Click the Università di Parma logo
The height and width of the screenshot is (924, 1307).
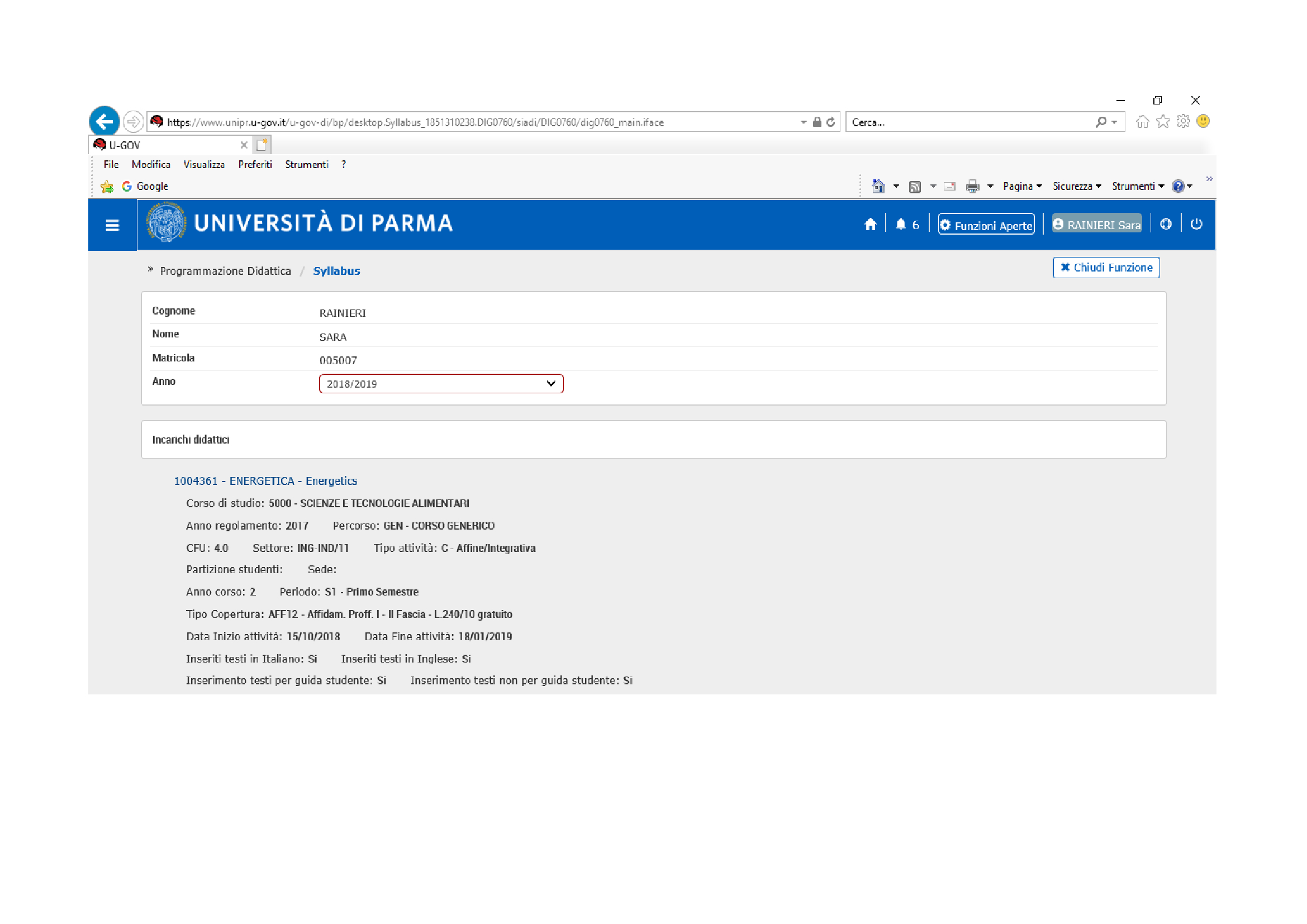tap(300, 223)
